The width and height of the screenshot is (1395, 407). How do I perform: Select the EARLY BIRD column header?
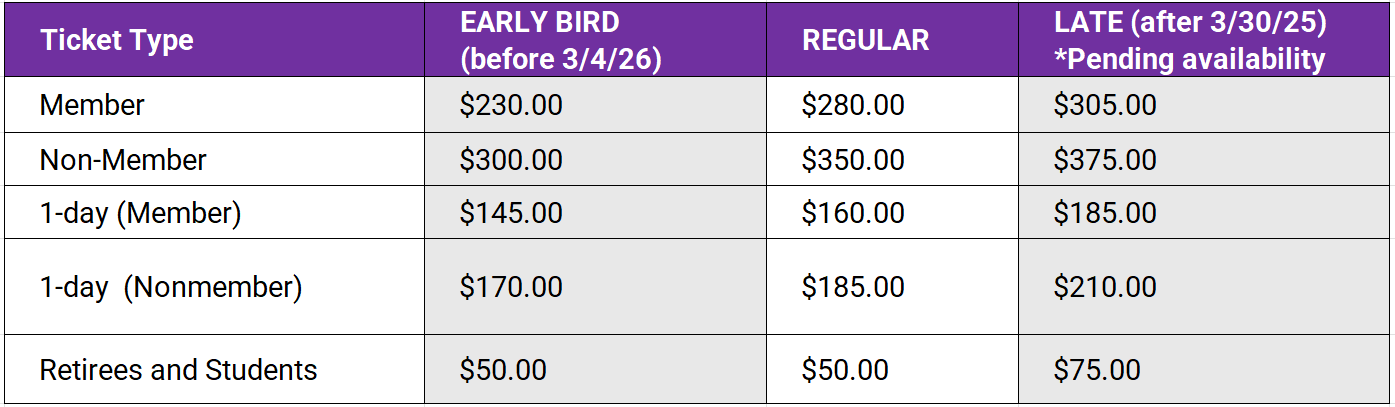tap(560, 41)
